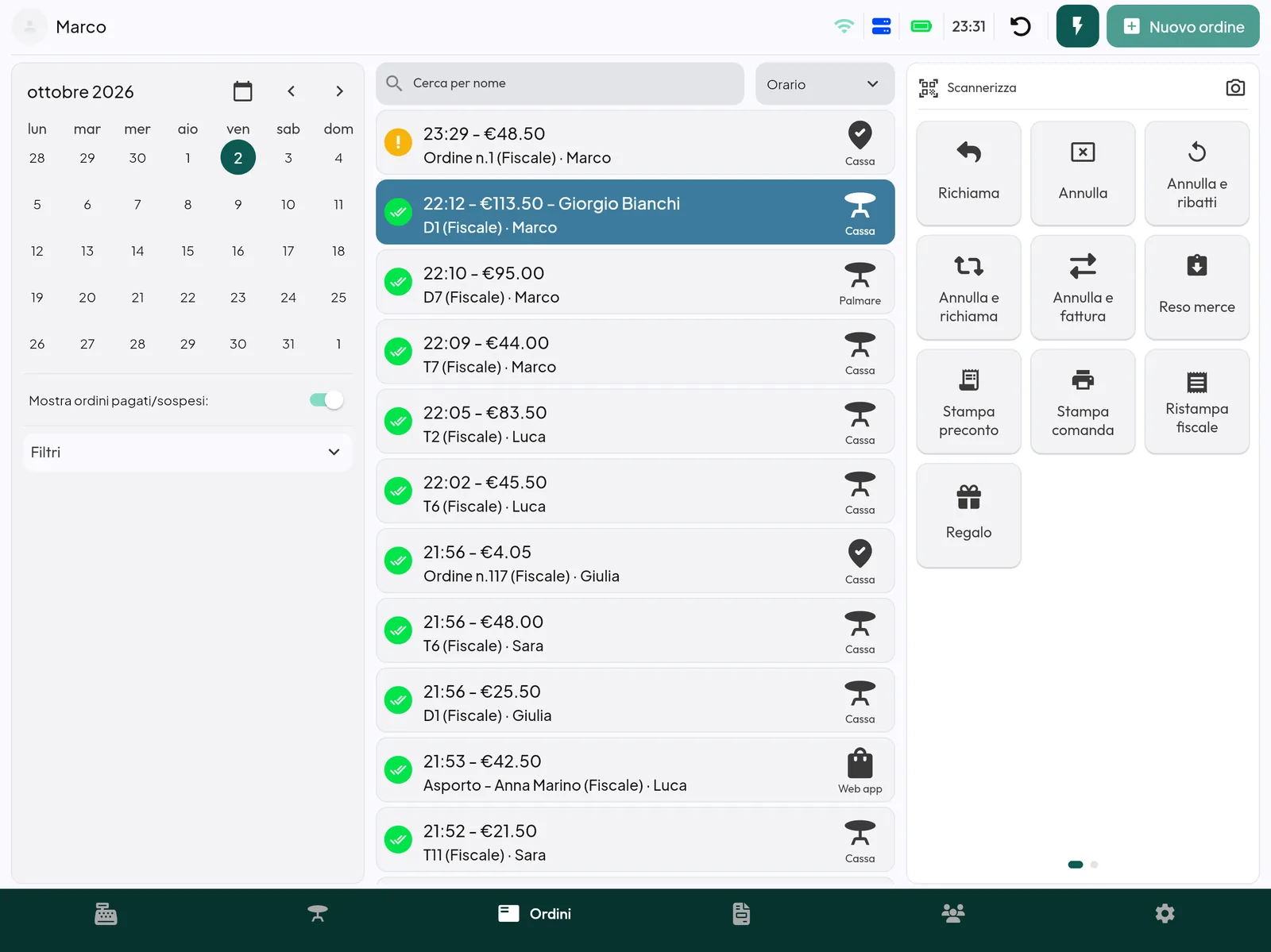The image size is (1271, 952).
Task: Click the Cerca per nome search field
Action: coord(560,83)
